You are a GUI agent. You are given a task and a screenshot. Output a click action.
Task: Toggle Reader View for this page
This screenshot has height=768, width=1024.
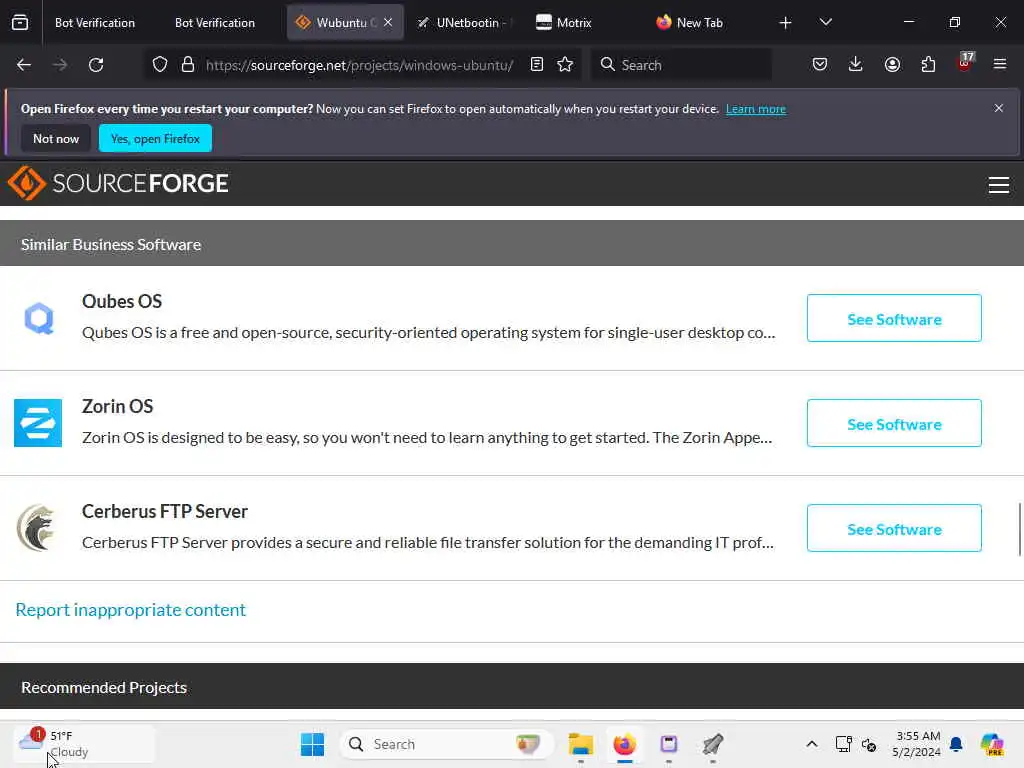[x=537, y=65]
